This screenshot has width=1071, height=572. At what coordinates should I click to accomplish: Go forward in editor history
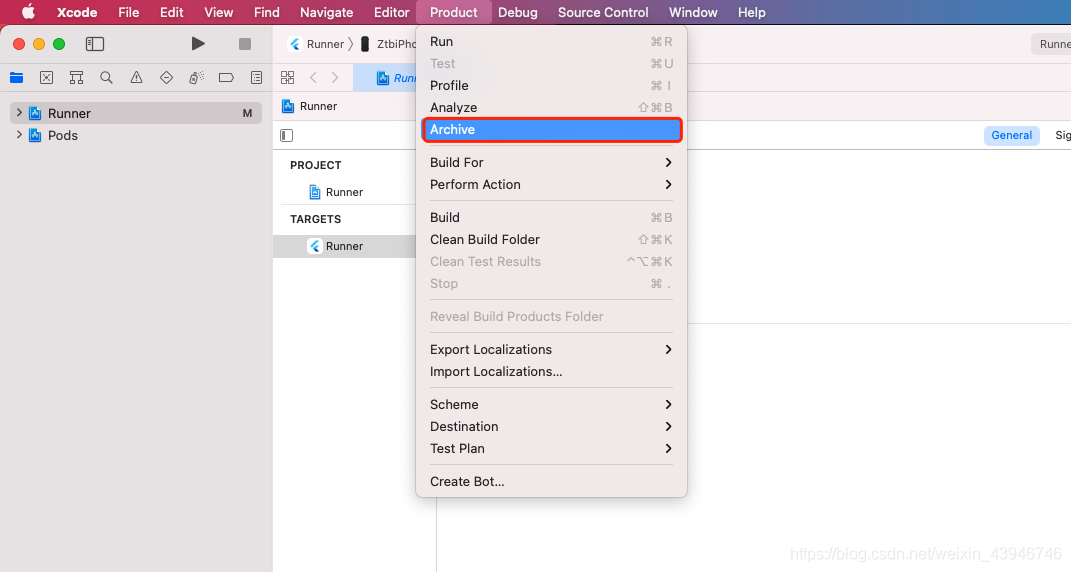point(335,78)
